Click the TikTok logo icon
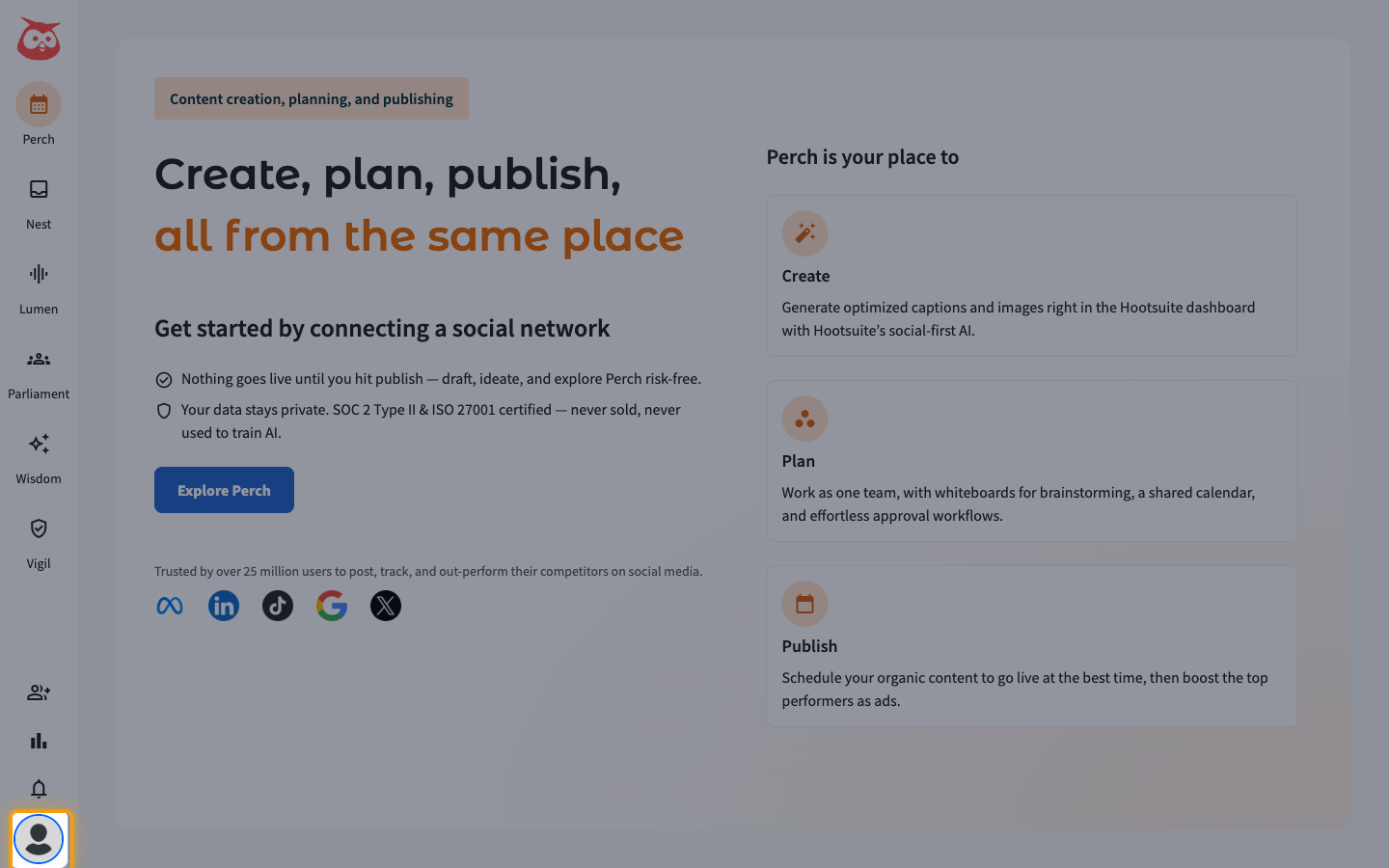Viewport: 1389px width, 868px height. pyautogui.click(x=278, y=606)
